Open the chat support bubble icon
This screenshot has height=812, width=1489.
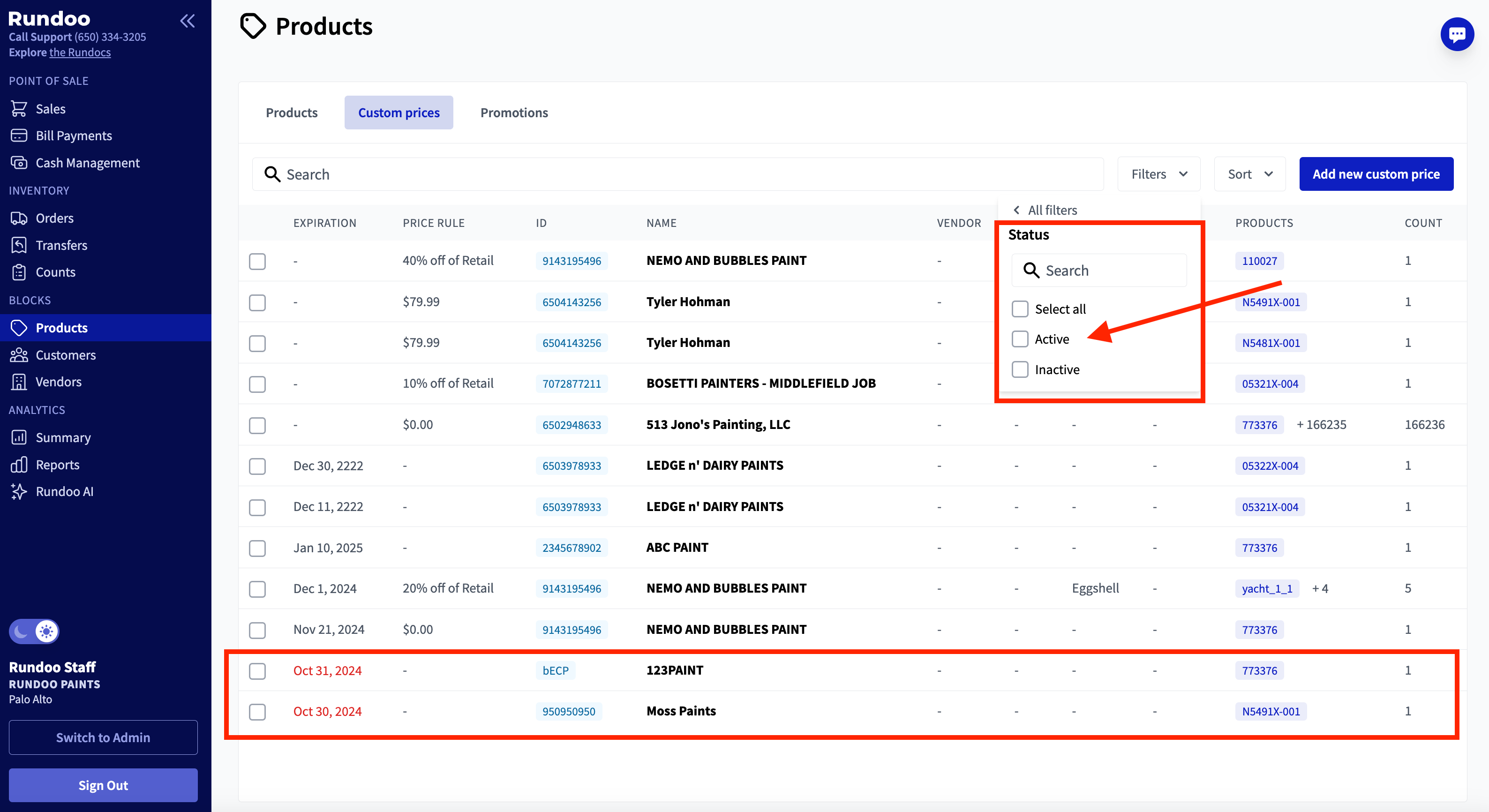pos(1457,35)
